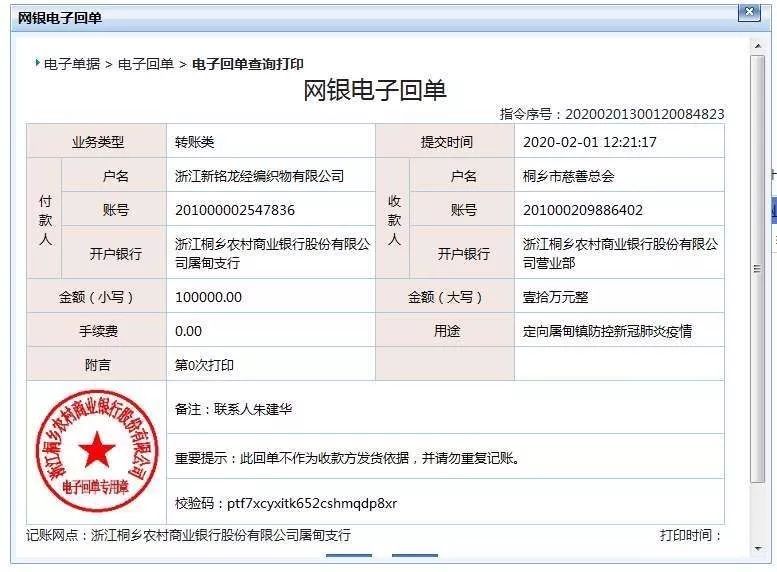Viewport: 777px width, 572px height.
Task: Click the scrollbar up arrow
Action: tap(757, 46)
